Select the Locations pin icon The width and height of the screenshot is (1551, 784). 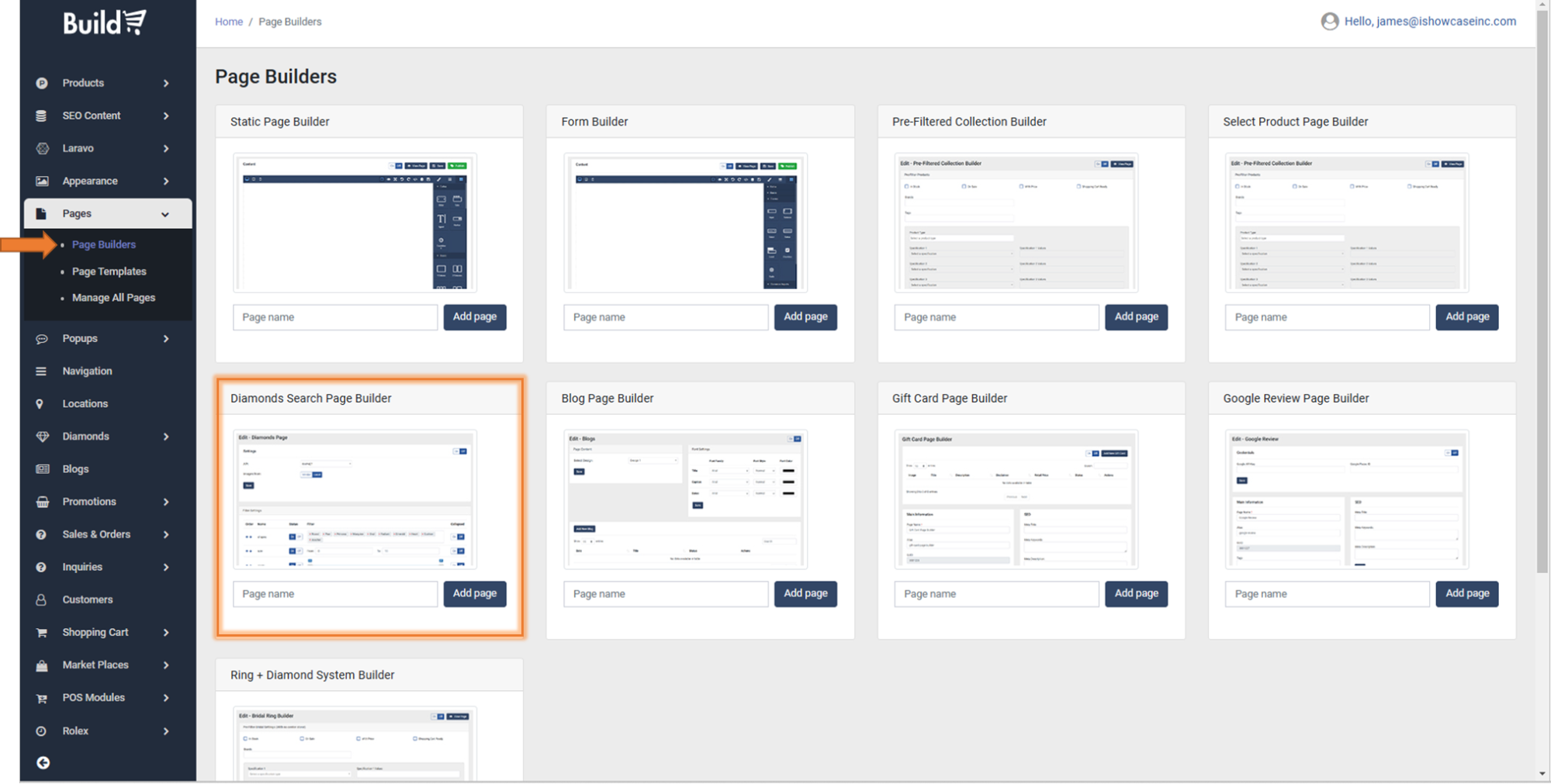tap(41, 403)
